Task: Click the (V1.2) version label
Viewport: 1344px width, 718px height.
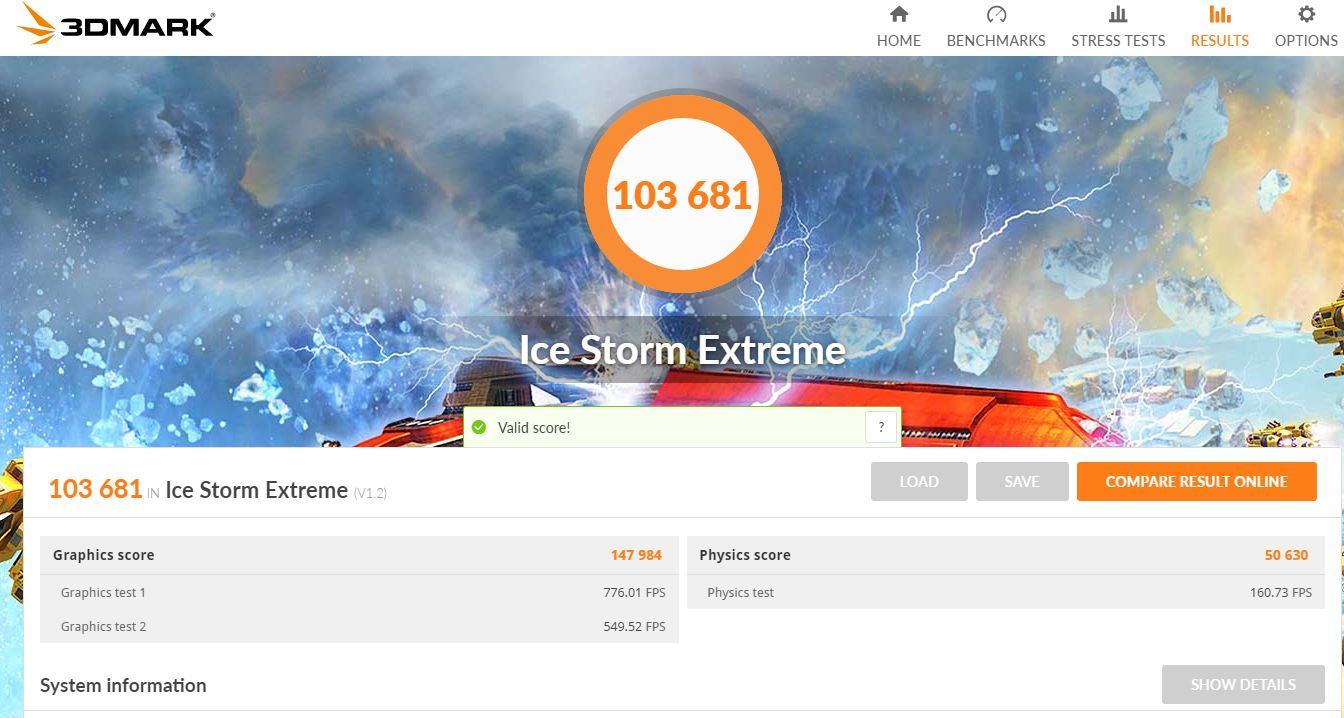Action: coord(370,493)
